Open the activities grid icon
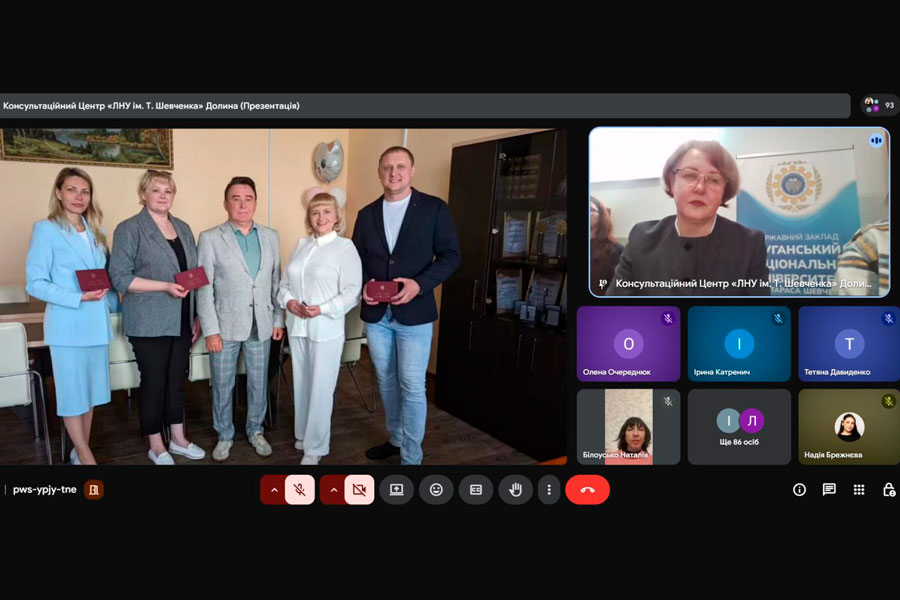 tap(859, 490)
